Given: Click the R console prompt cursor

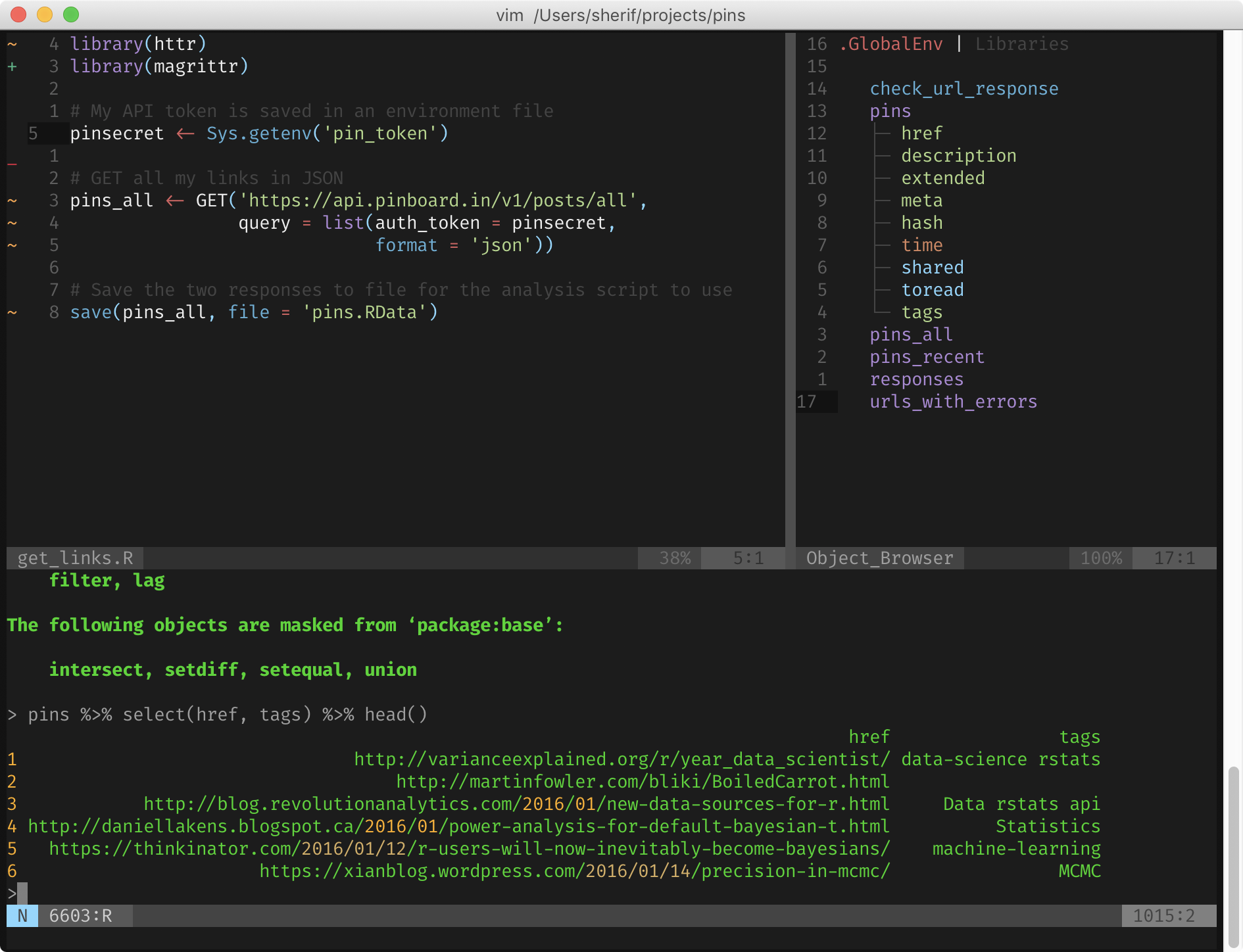Looking at the screenshot, I should [22, 893].
